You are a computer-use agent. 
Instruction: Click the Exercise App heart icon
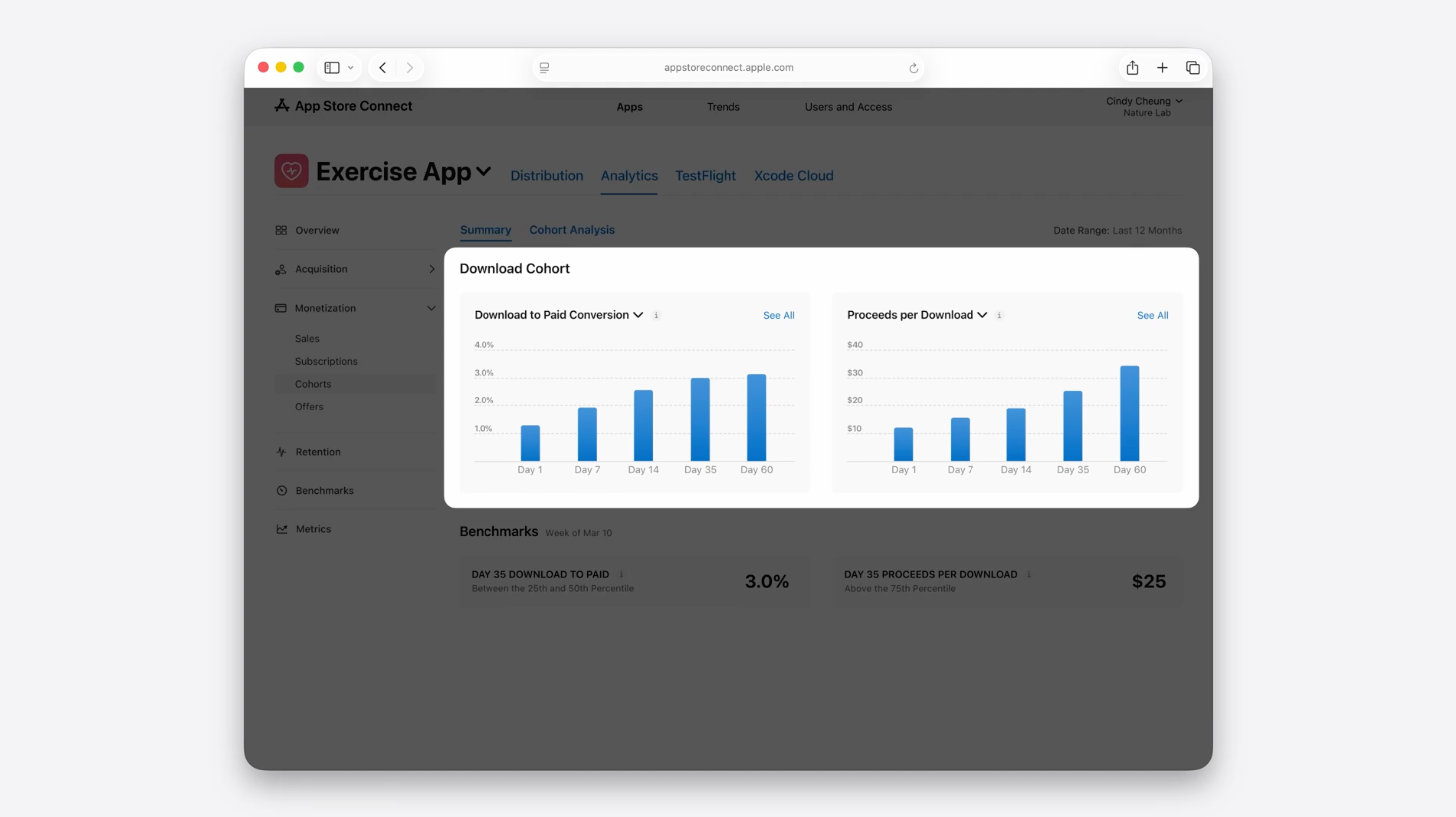[291, 171]
